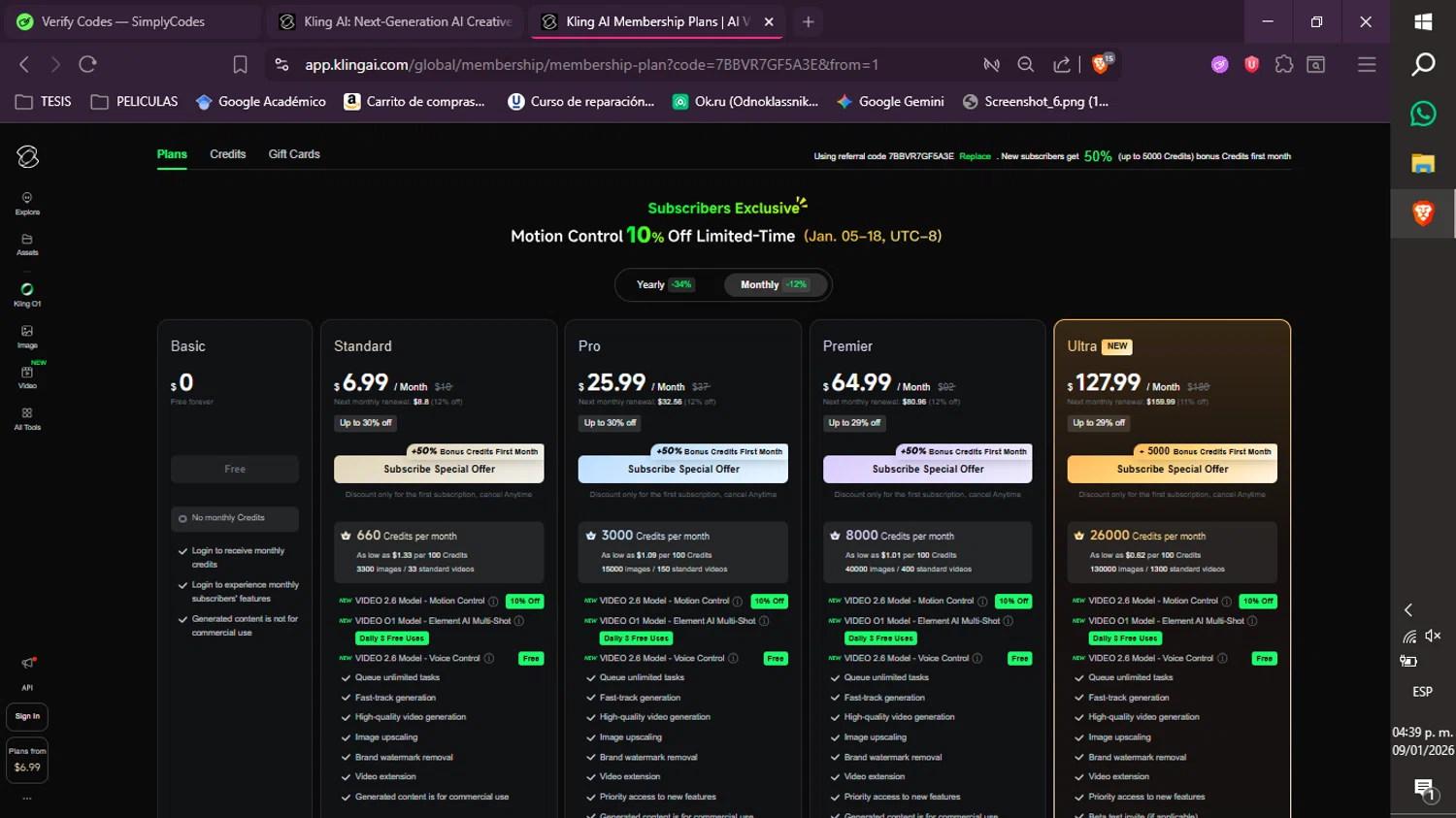Screen dimensions: 1456x818
Task: Switch billing to Monthly
Action: [774, 284]
